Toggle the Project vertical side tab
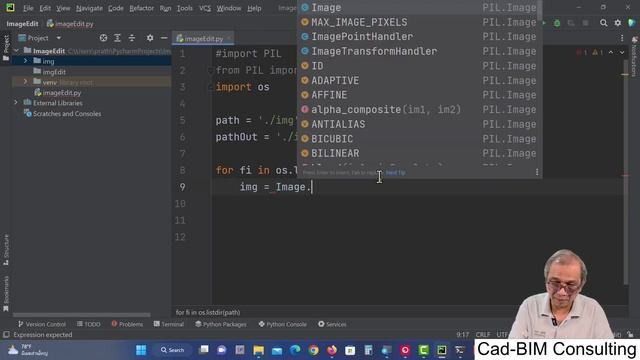 [x=6, y=48]
